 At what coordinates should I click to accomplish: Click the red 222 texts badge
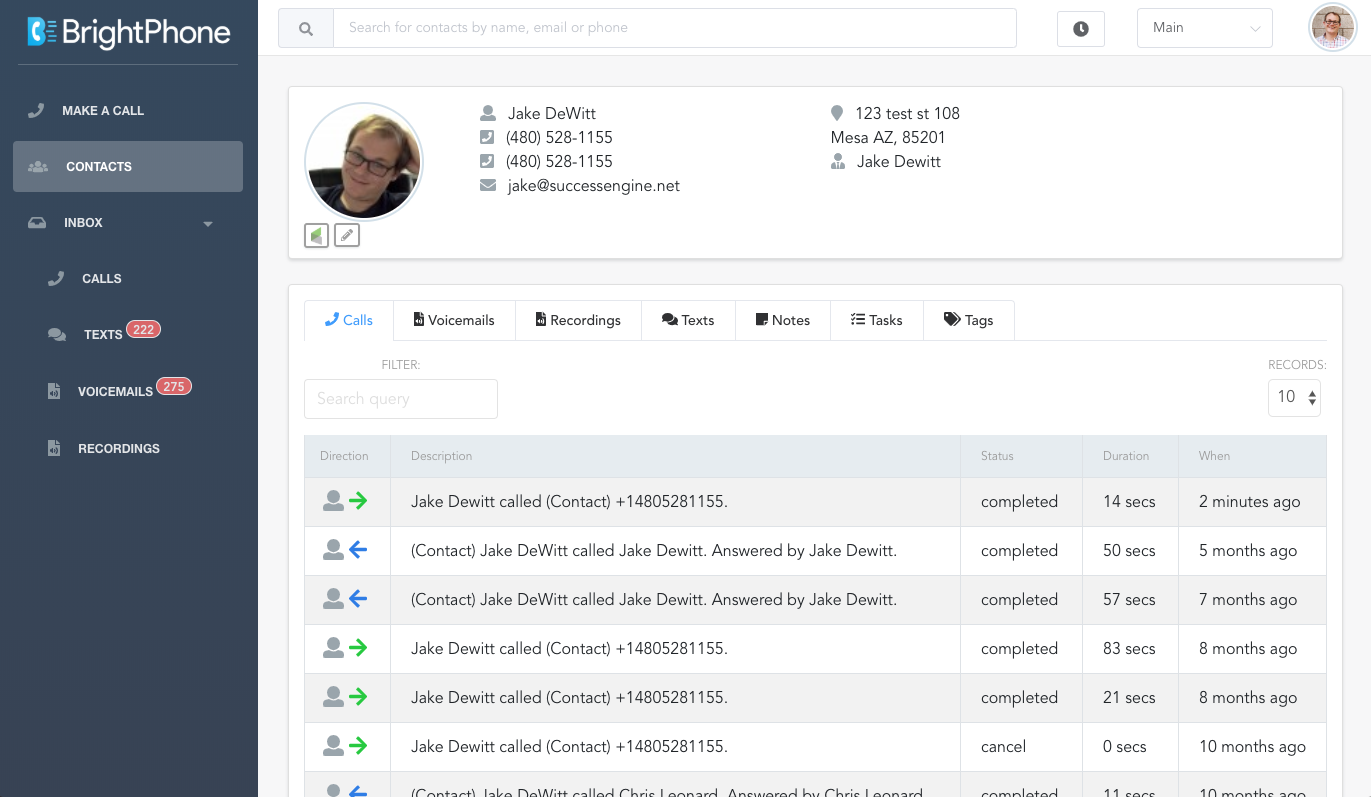point(143,330)
